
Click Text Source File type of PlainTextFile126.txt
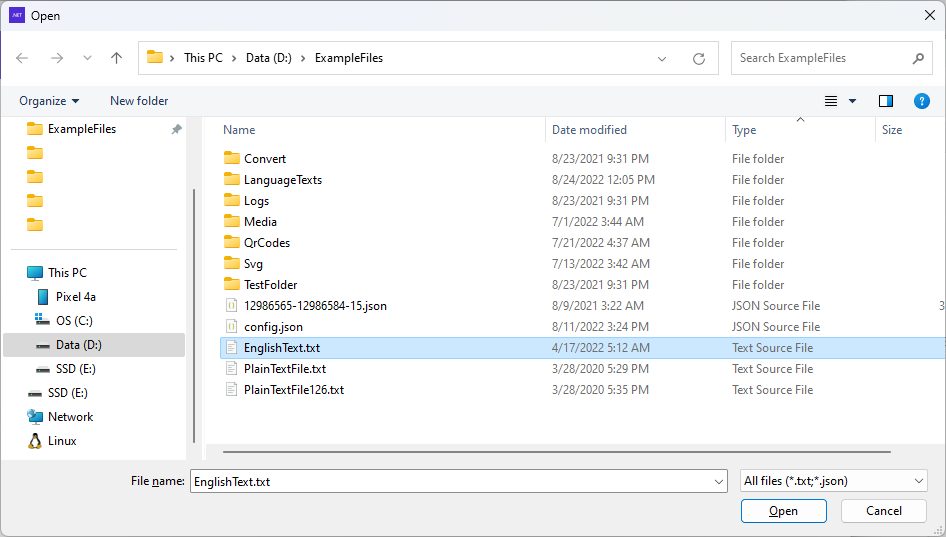tap(772, 390)
